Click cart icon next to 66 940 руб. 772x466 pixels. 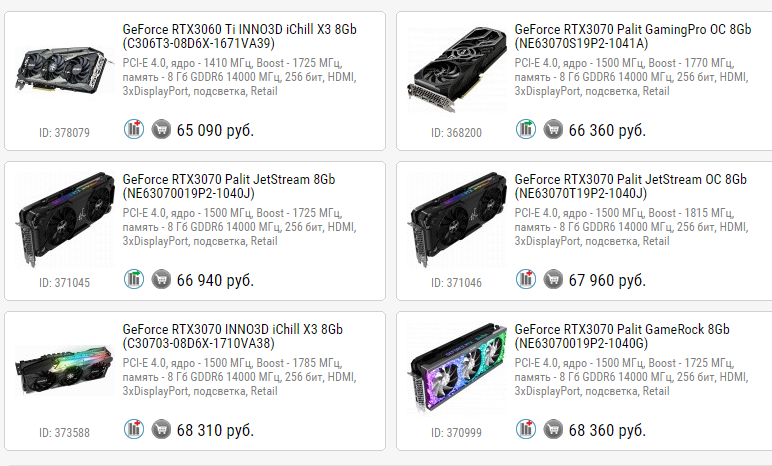pos(160,279)
